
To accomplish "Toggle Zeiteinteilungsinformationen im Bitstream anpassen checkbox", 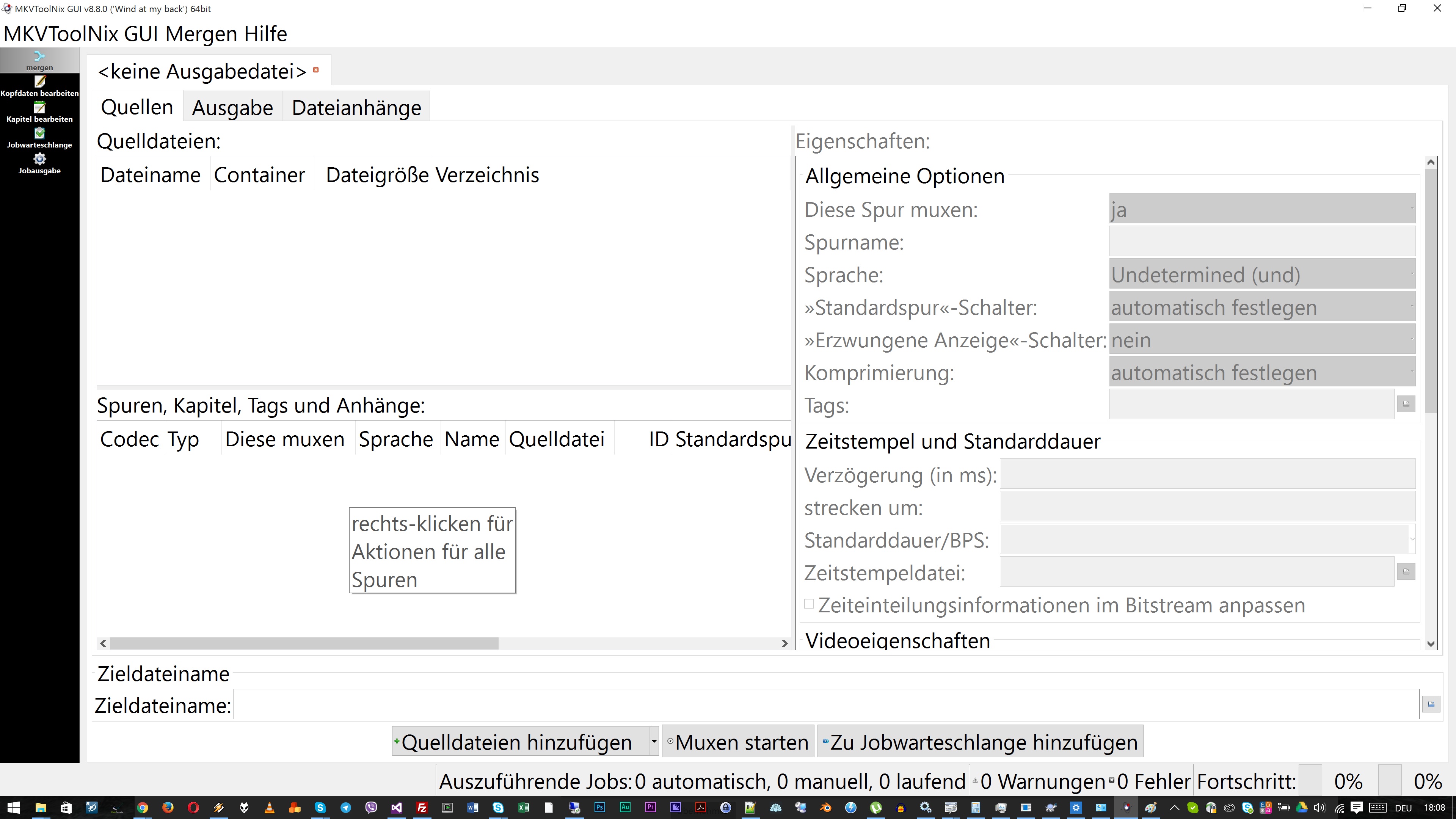I will click(810, 604).
